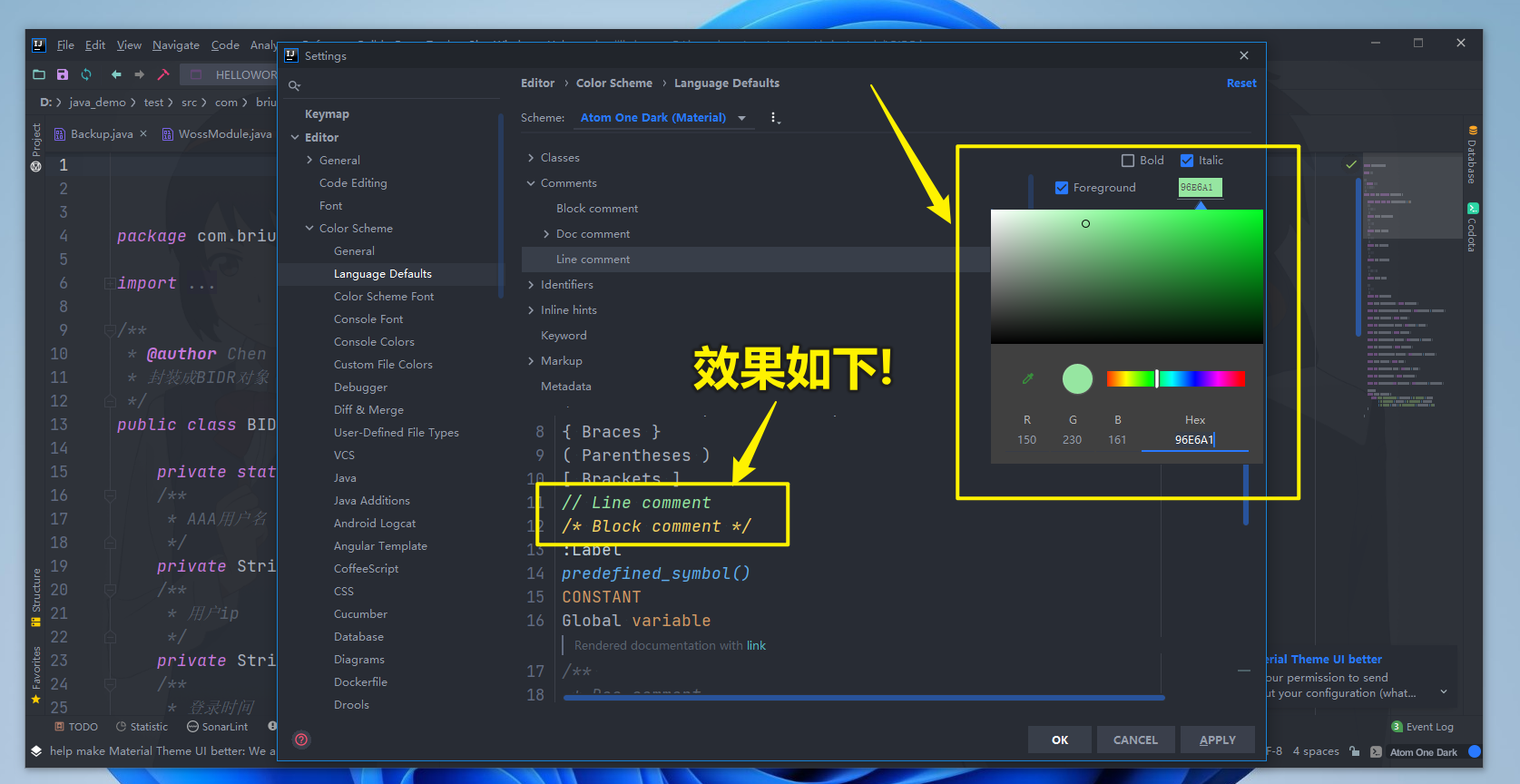This screenshot has height=784, width=1520.
Task: Click the 'link' in rendered documentation
Action: (756, 646)
